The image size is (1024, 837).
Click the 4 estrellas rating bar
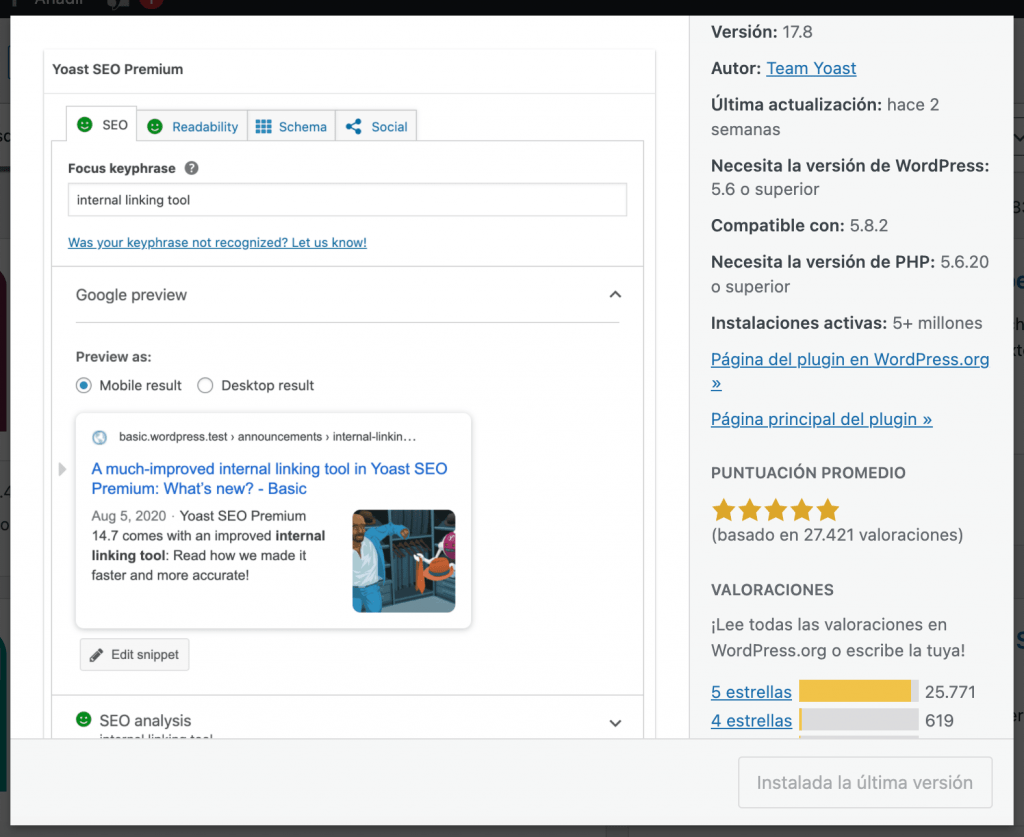[859, 719]
